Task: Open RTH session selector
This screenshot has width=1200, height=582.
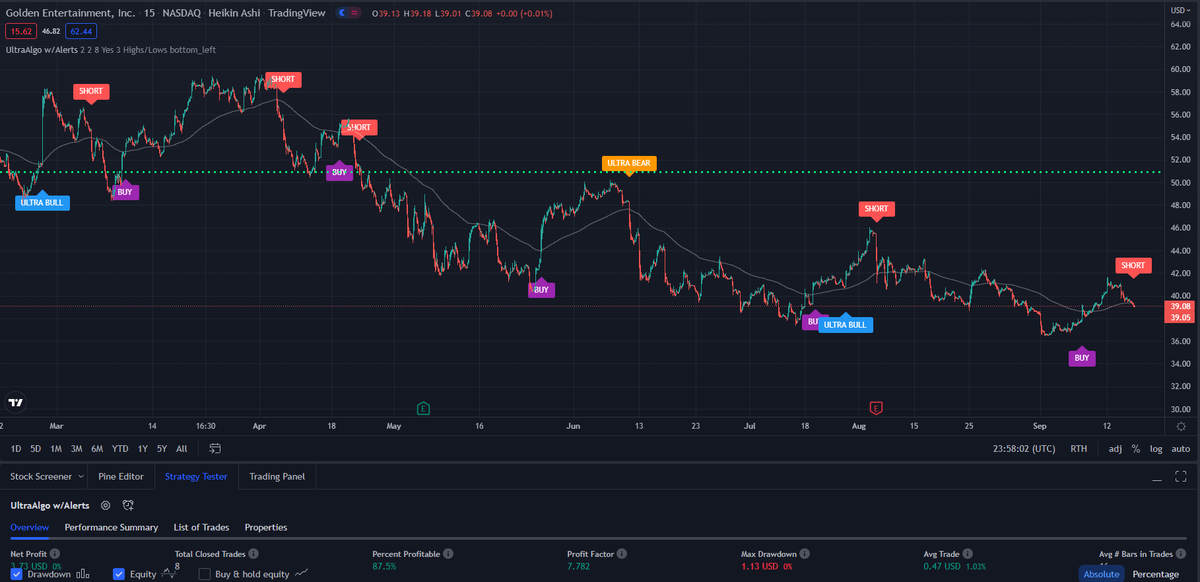Action: tap(1079, 449)
